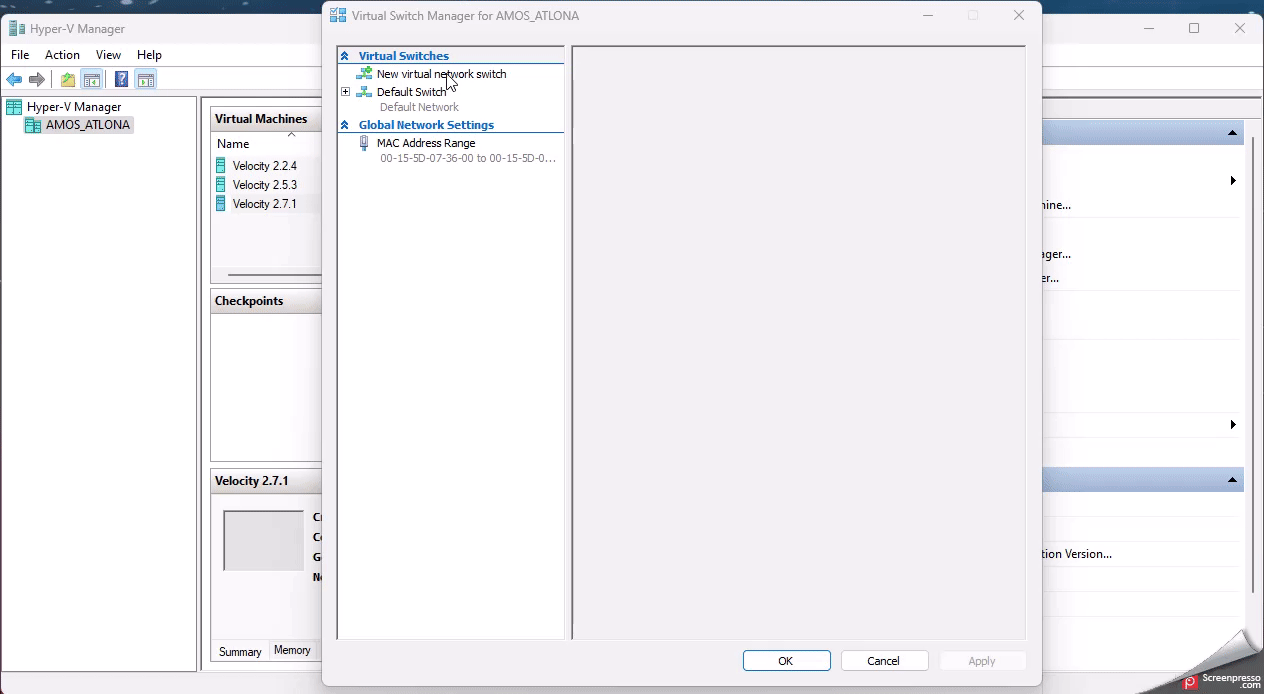Expand the Default Switch tree node
The height and width of the screenshot is (694, 1264).
pyautogui.click(x=346, y=92)
